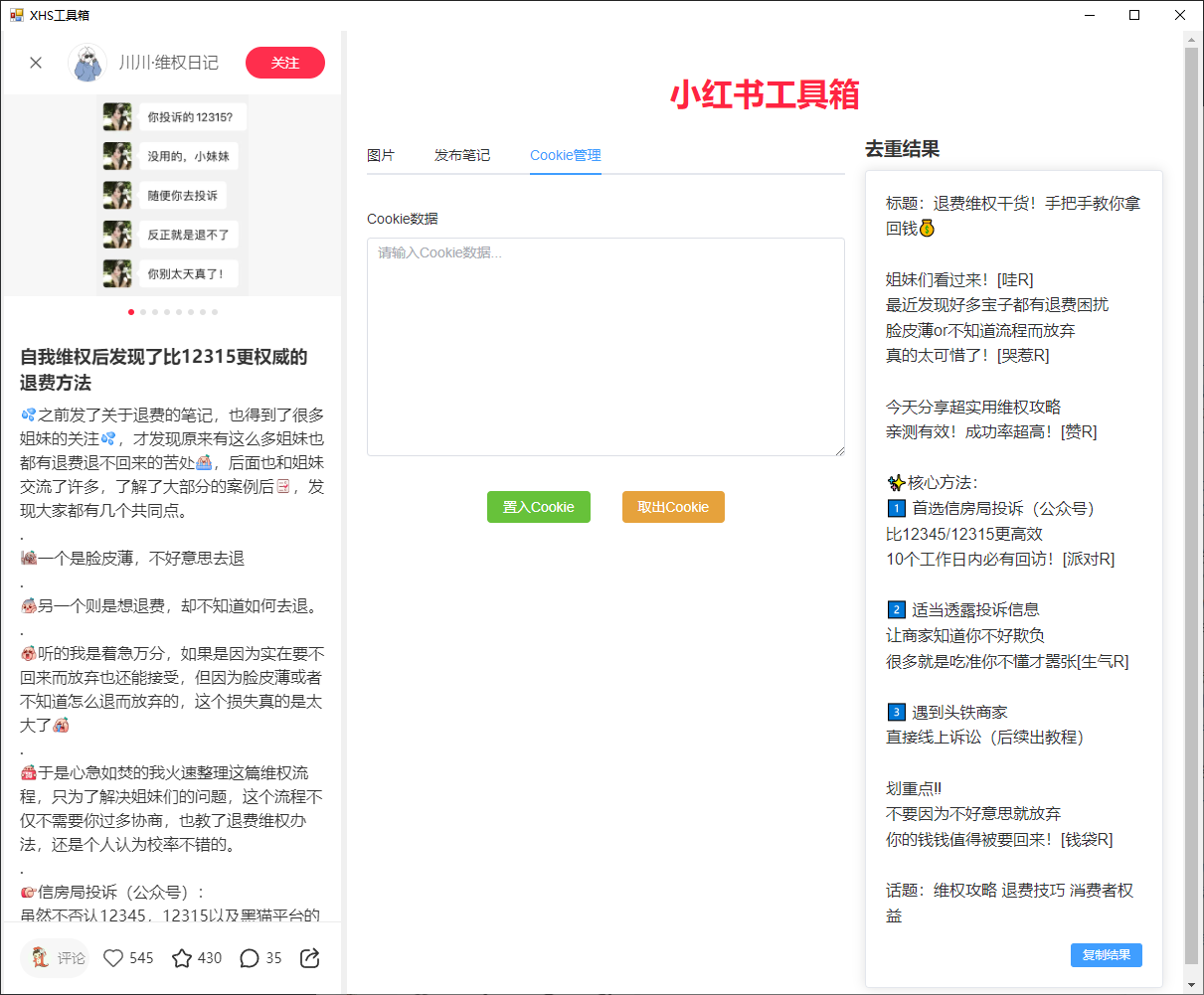Select the Cookie管理 tab
The width and height of the screenshot is (1204, 995).
click(x=565, y=155)
